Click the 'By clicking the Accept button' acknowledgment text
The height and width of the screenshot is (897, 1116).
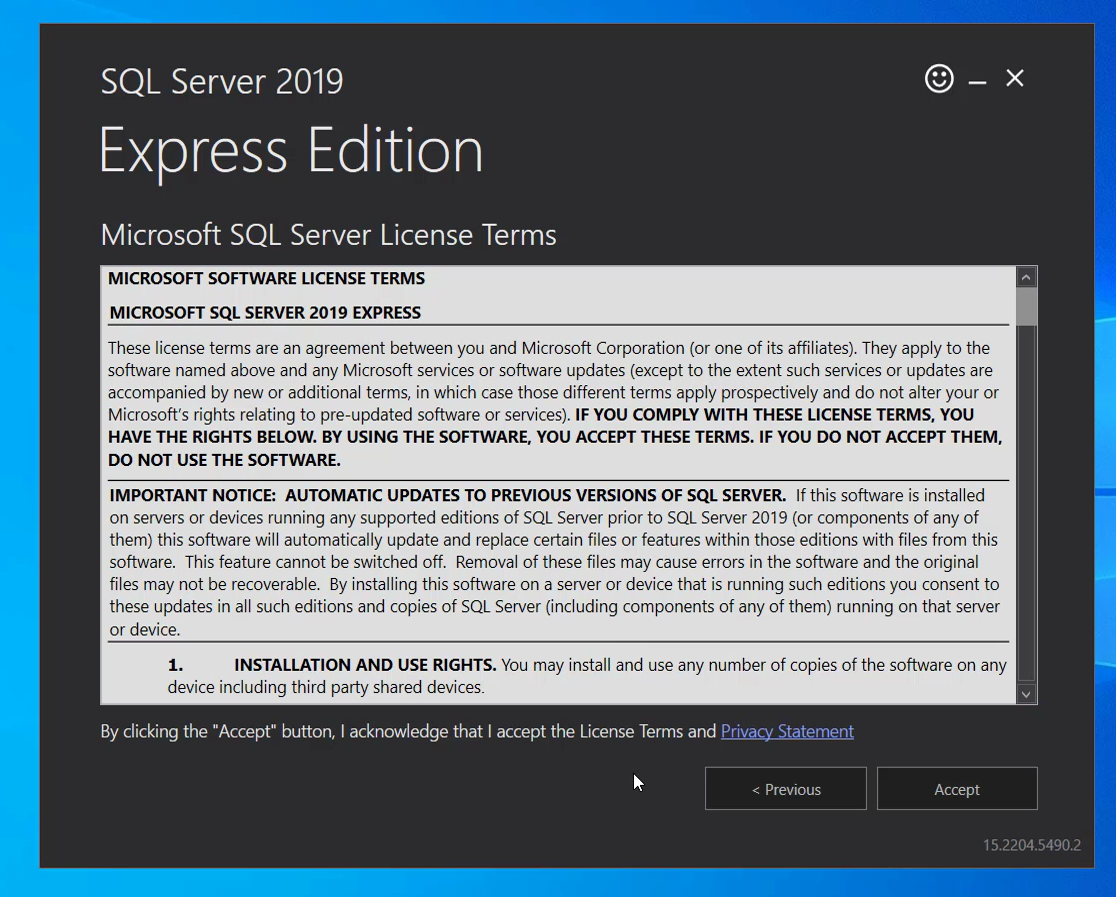(x=408, y=731)
